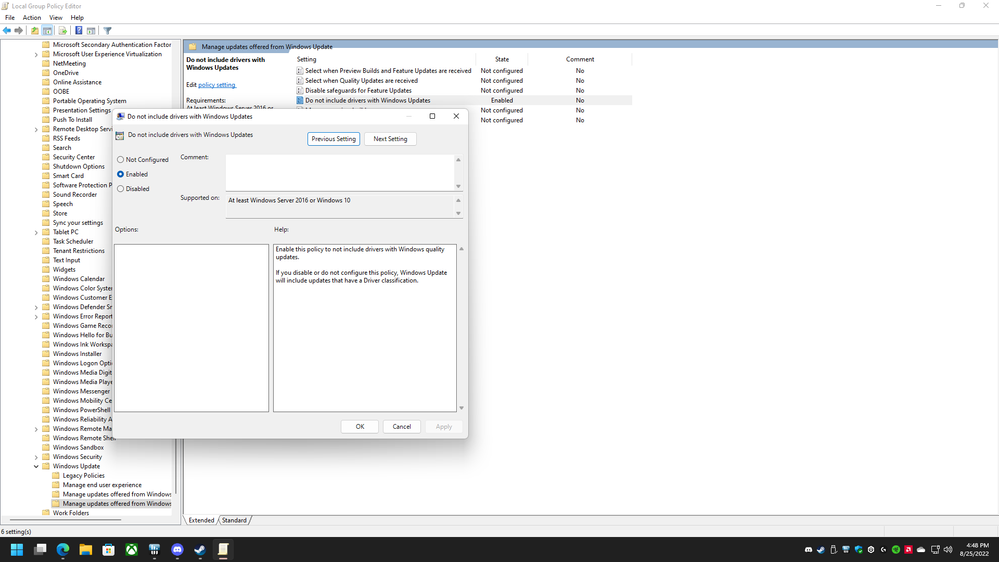Click icon of Disable safeguards for Feature Updates
Viewport: 999px width, 562px height.
click(x=299, y=90)
